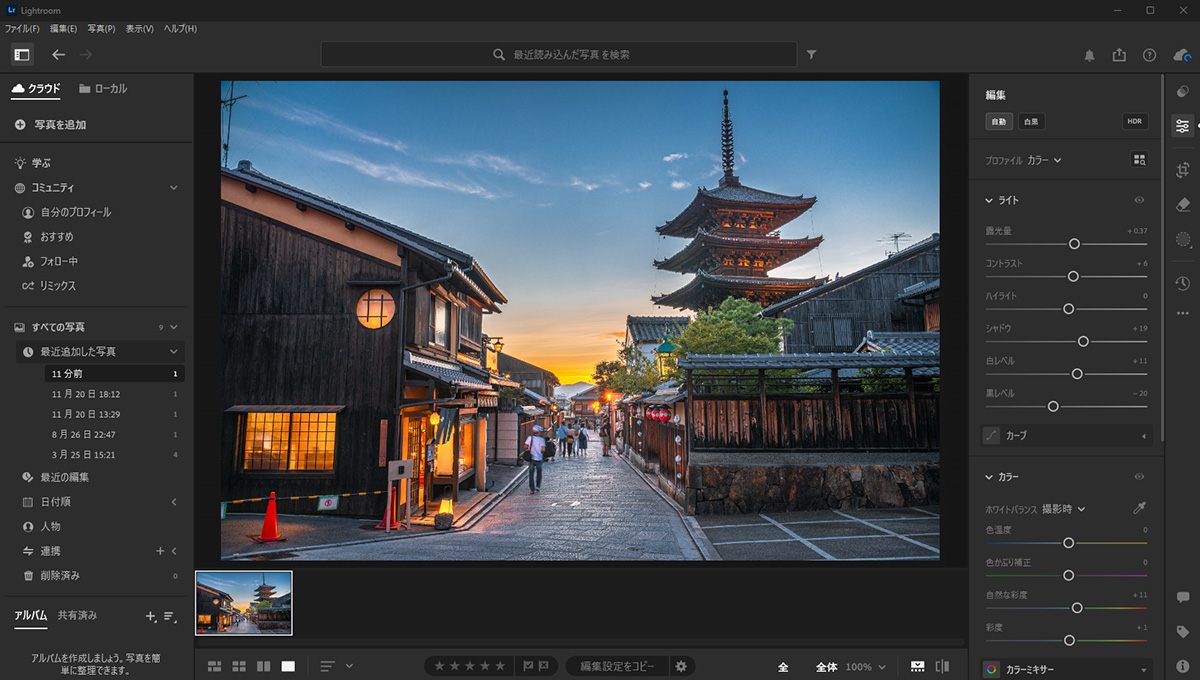Open the Masking tool
The height and width of the screenshot is (680, 1200).
pos(1183,240)
